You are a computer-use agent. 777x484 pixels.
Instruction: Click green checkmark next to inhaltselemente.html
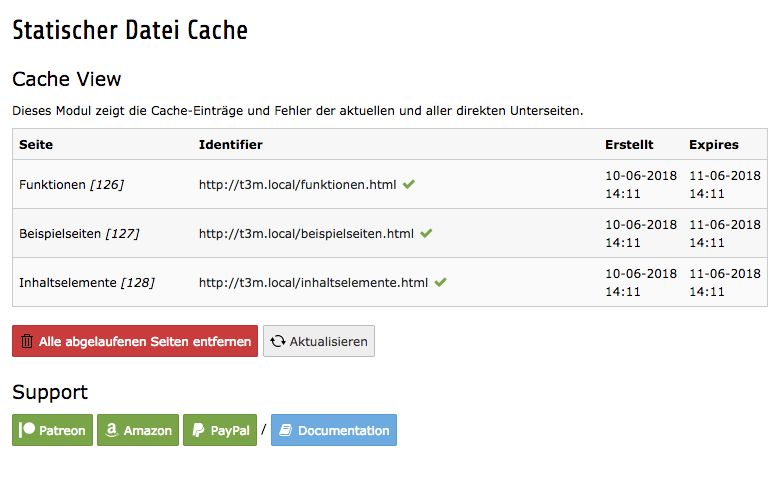(x=440, y=282)
